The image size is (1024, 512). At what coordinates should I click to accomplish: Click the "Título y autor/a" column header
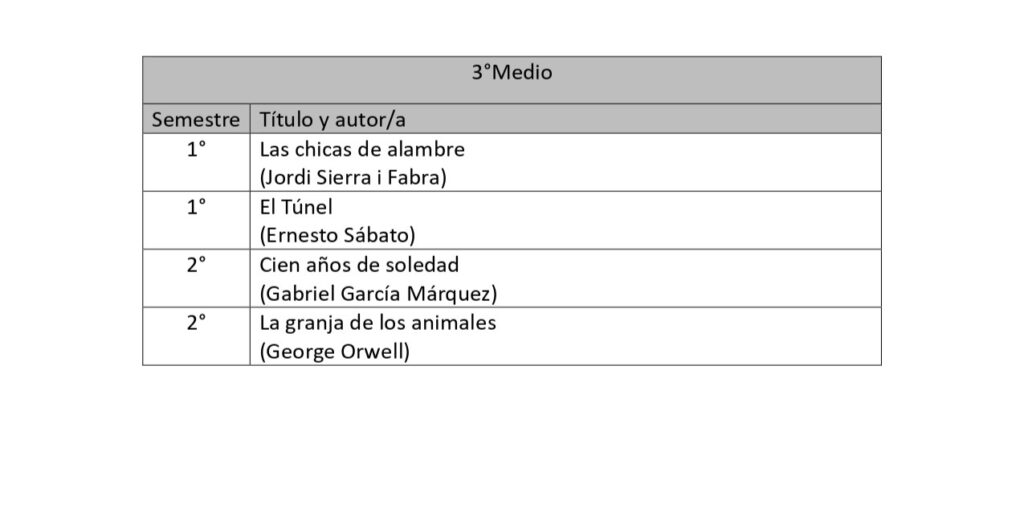(x=333, y=120)
